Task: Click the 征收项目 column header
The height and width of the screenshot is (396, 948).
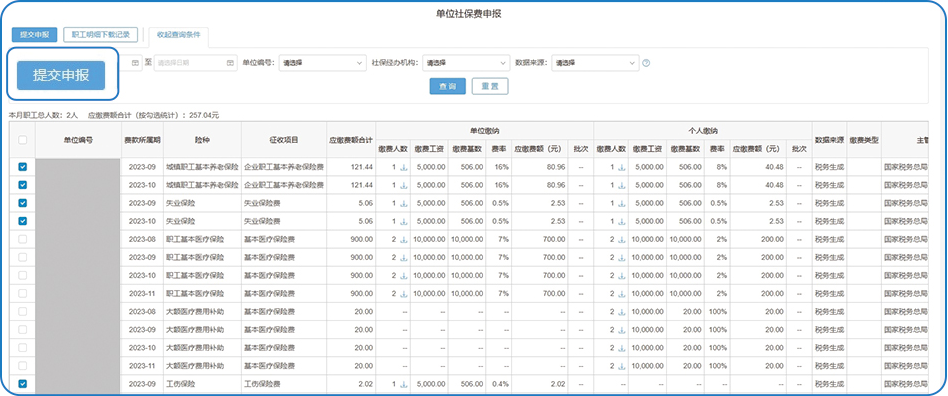Action: coord(284,140)
